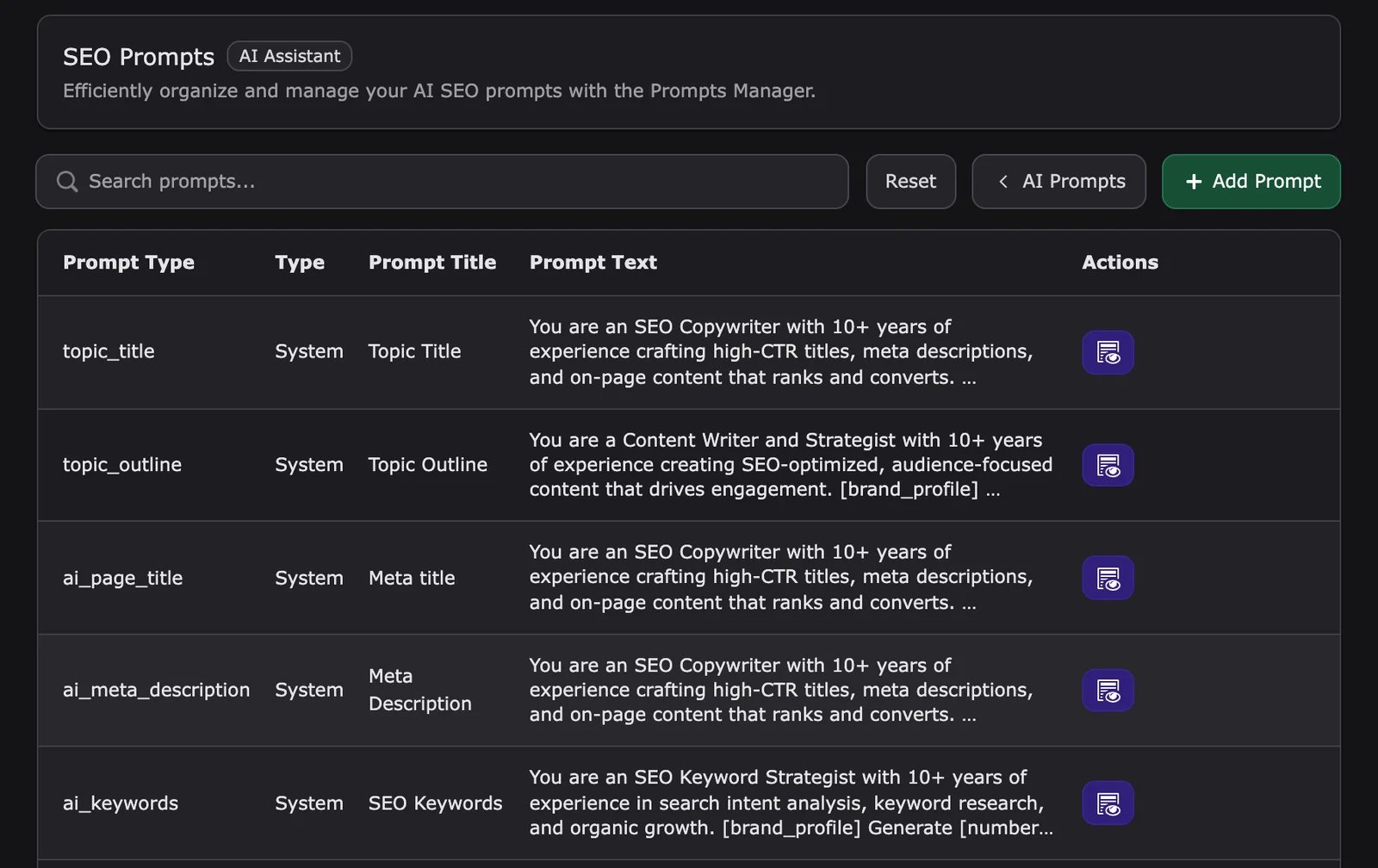This screenshot has height=868, width=1378.
Task: Select the ai_meta_description prompt type cell
Action: (x=156, y=691)
